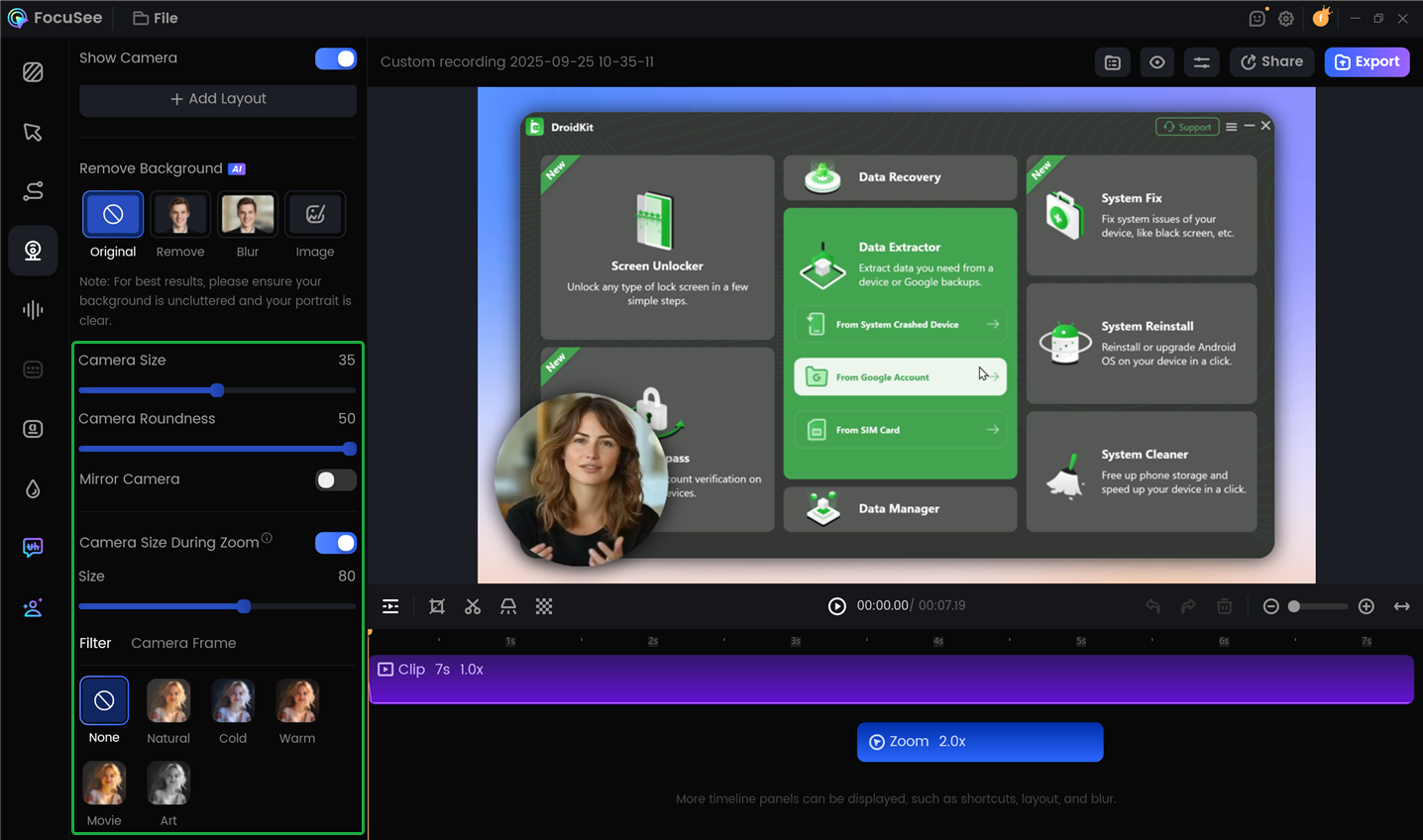Image resolution: width=1423 pixels, height=840 pixels.
Task: Click the scissors split tool in timeline
Action: click(x=473, y=606)
